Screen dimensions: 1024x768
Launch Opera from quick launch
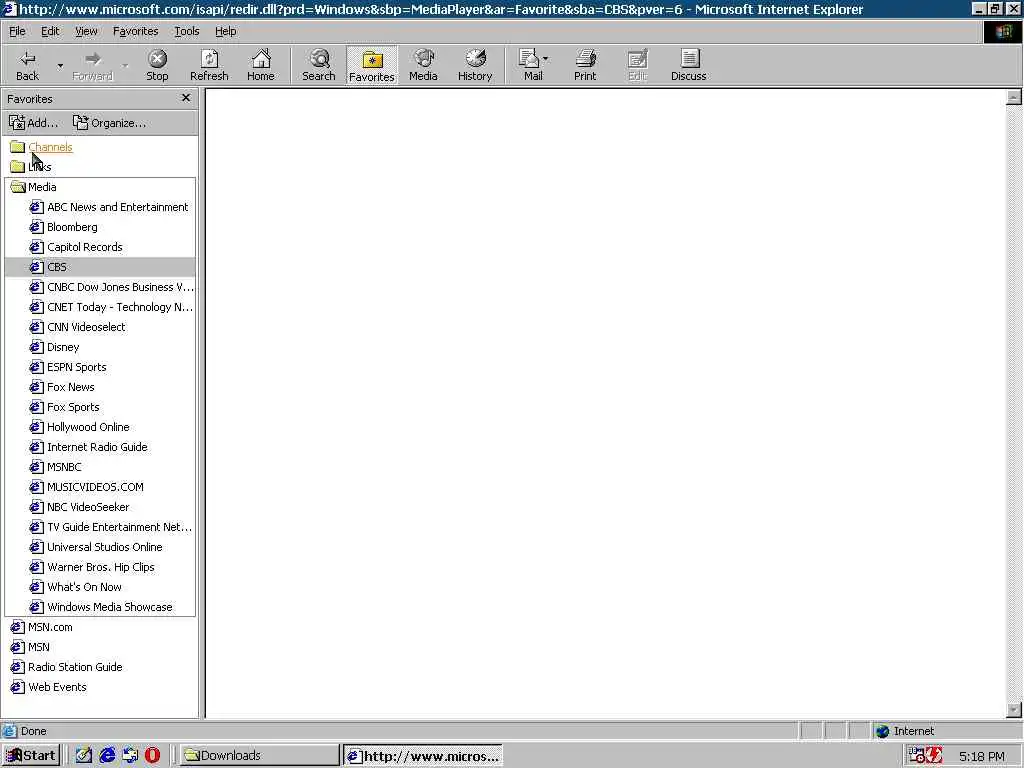[x=152, y=756]
